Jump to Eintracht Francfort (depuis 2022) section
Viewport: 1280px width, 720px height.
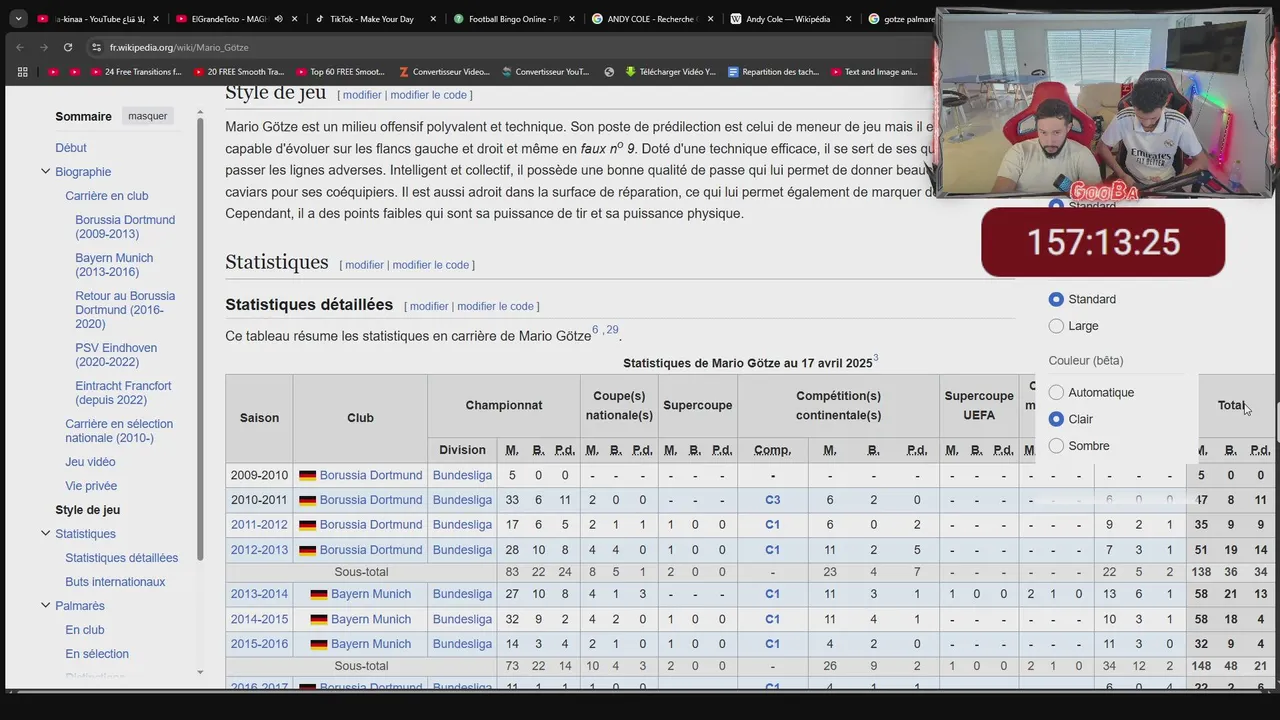pos(123,393)
